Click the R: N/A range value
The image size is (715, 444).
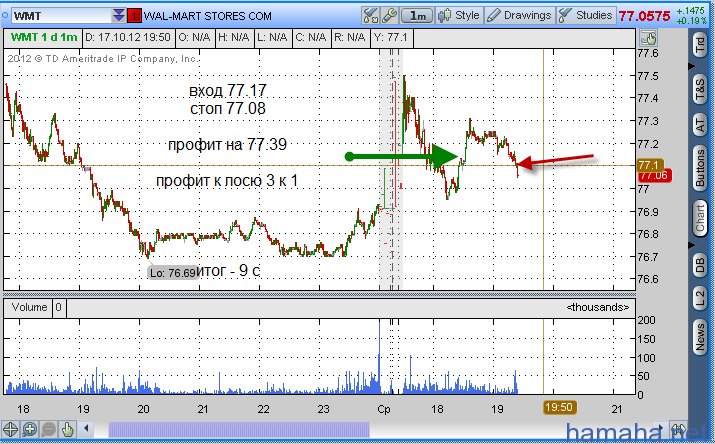pyautogui.click(x=350, y=38)
